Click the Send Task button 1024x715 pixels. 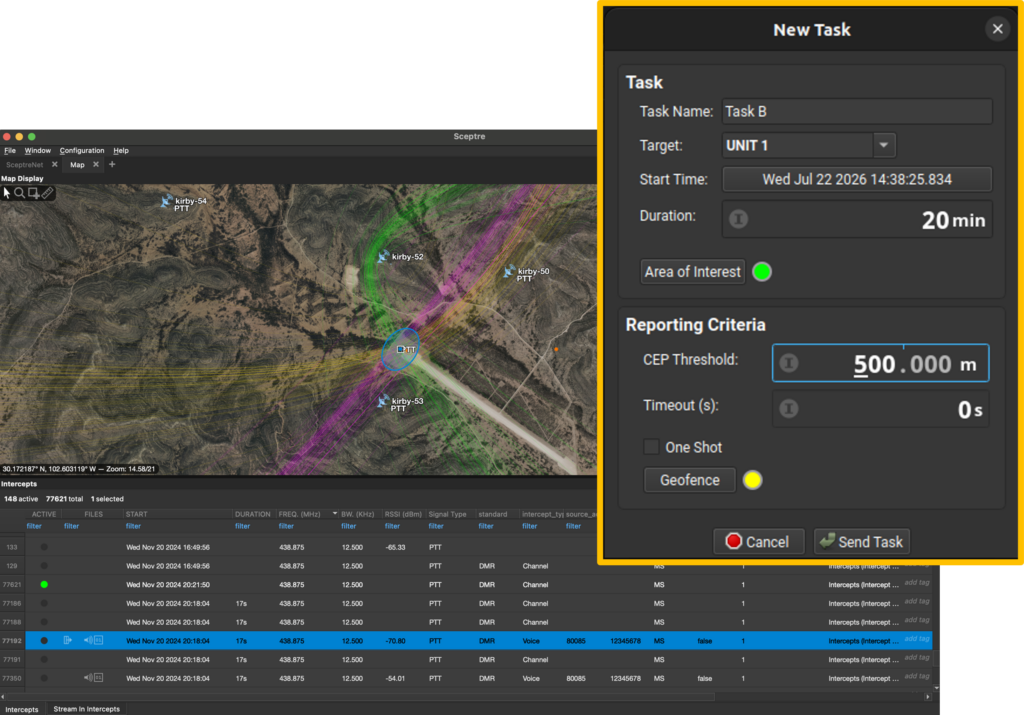[x=861, y=541]
